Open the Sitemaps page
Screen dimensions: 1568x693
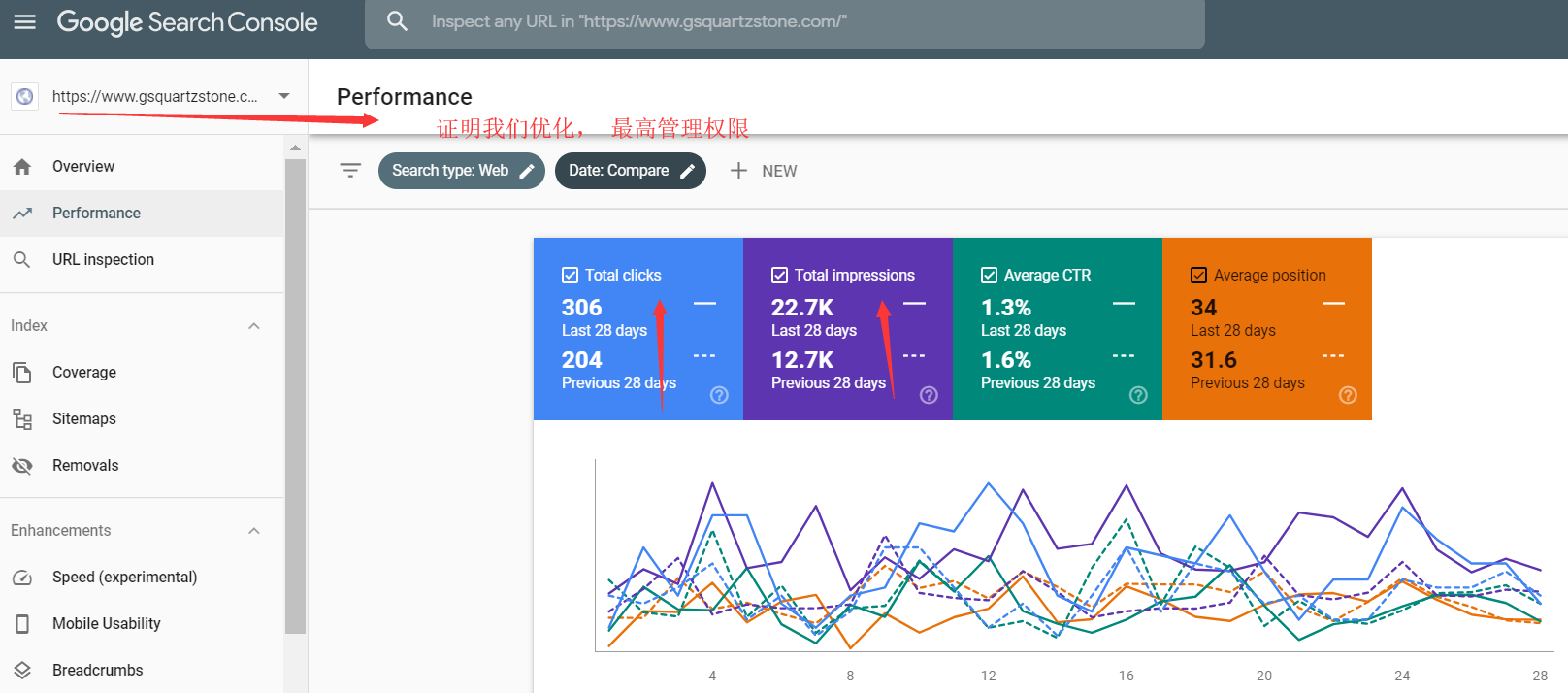coord(142,419)
